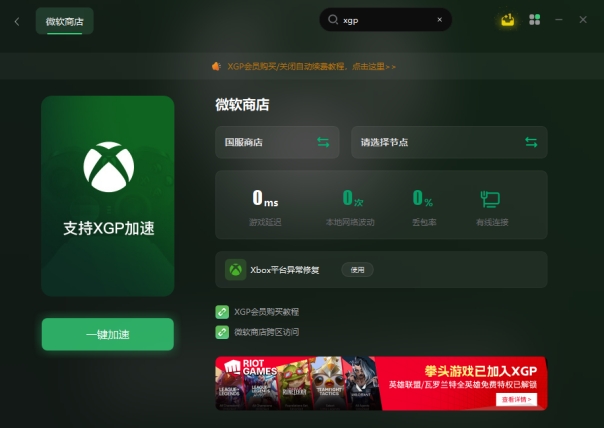Image resolution: width=604 pixels, height=428 pixels.
Task: Open the 请选择节点 node selector
Action: [449, 142]
